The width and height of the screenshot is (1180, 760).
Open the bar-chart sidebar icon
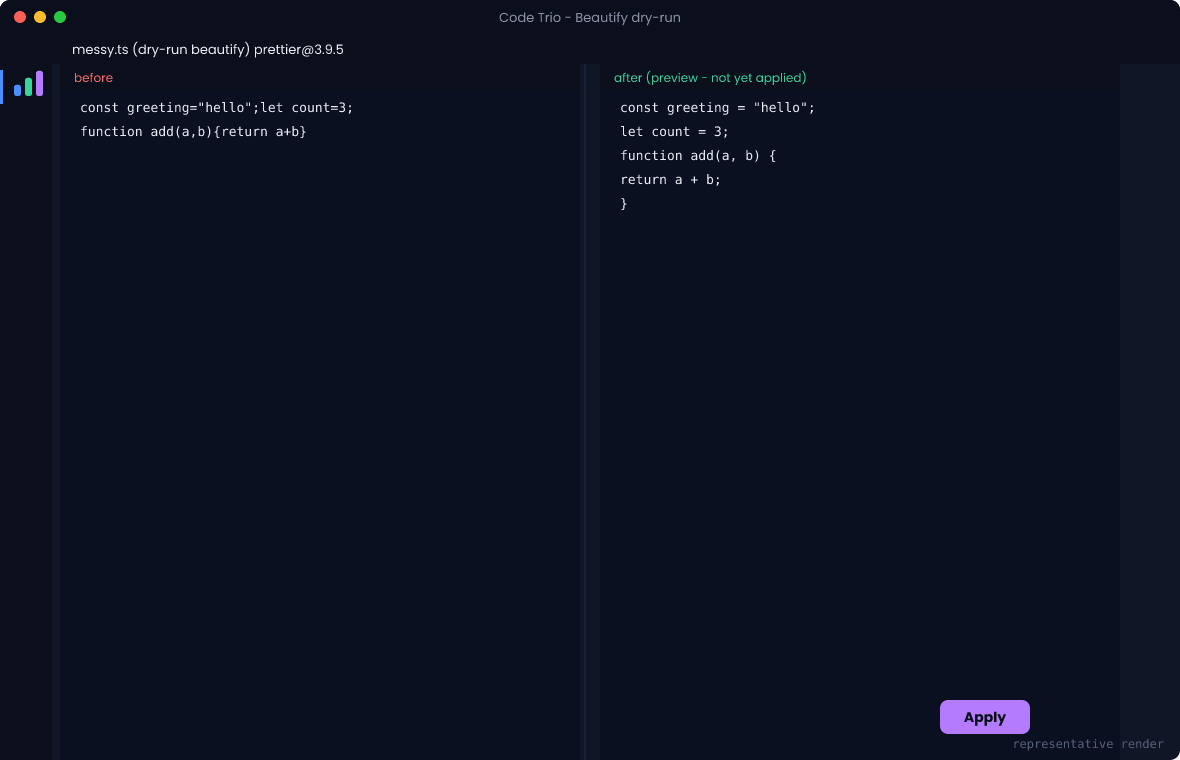point(28,84)
